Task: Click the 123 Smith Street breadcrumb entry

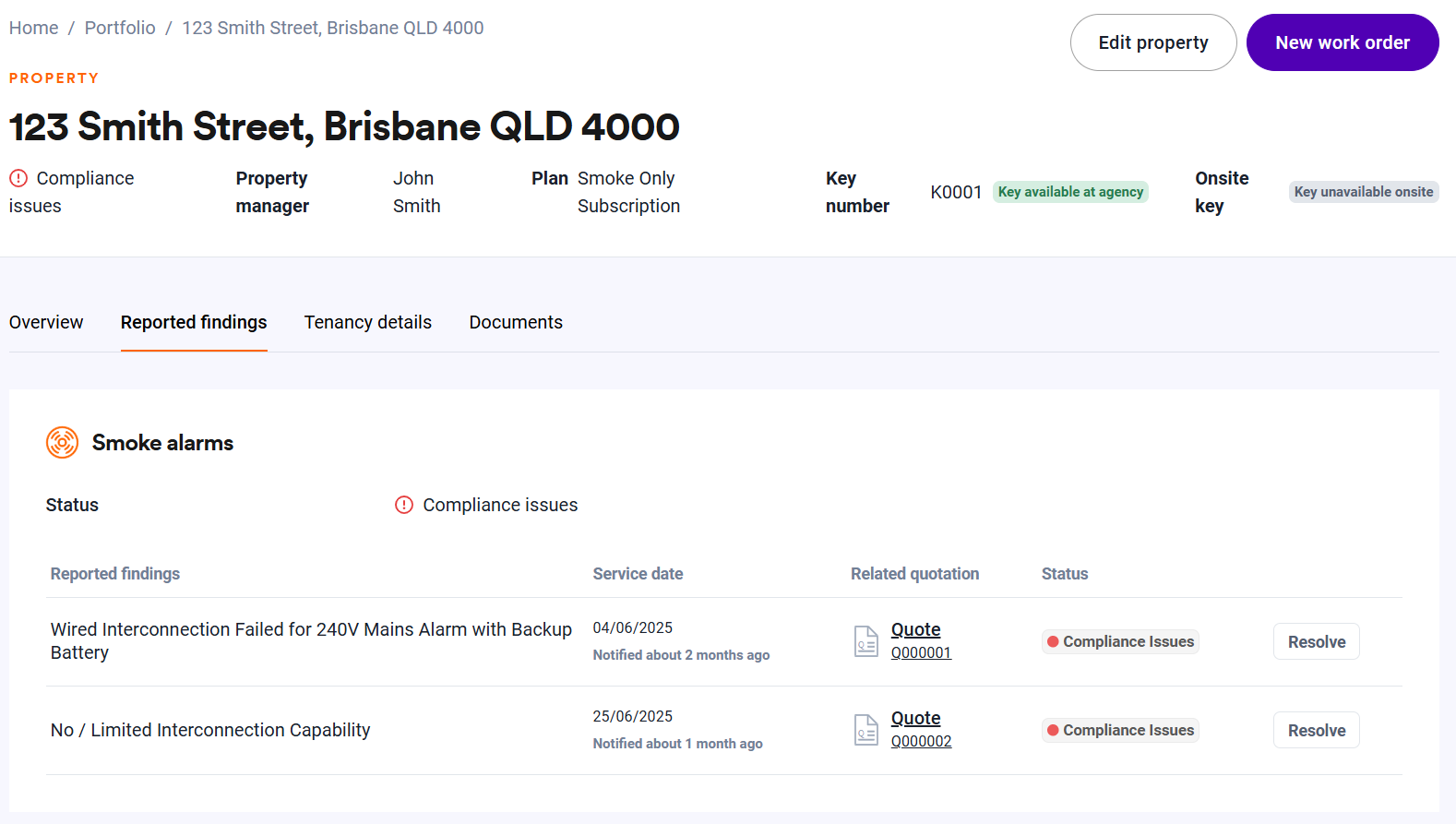Action: tap(333, 28)
